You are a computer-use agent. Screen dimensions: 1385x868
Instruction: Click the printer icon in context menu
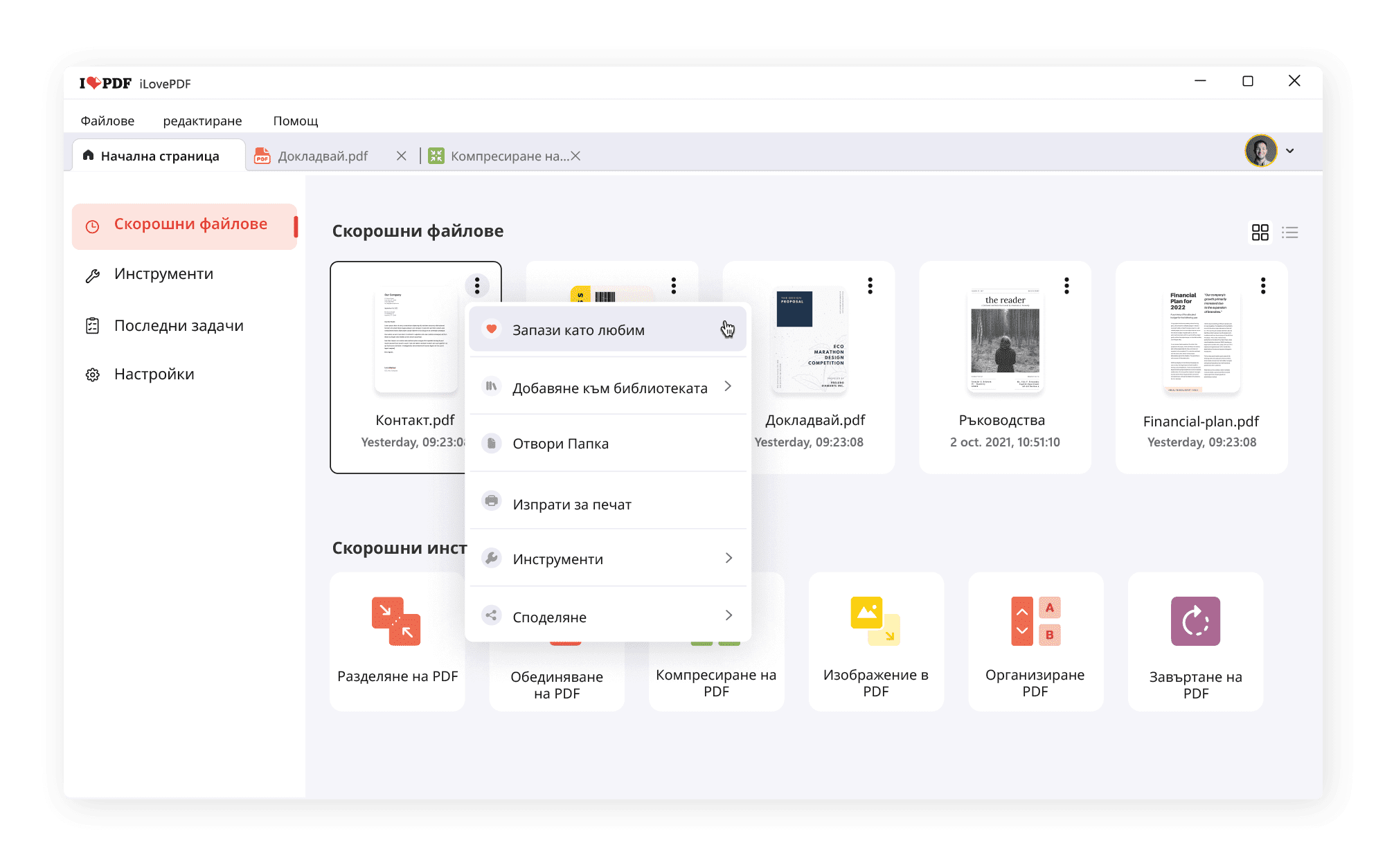[x=492, y=500]
